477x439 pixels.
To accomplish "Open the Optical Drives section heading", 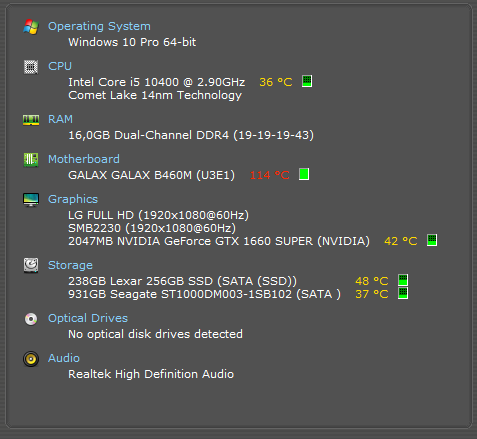I will click(88, 318).
